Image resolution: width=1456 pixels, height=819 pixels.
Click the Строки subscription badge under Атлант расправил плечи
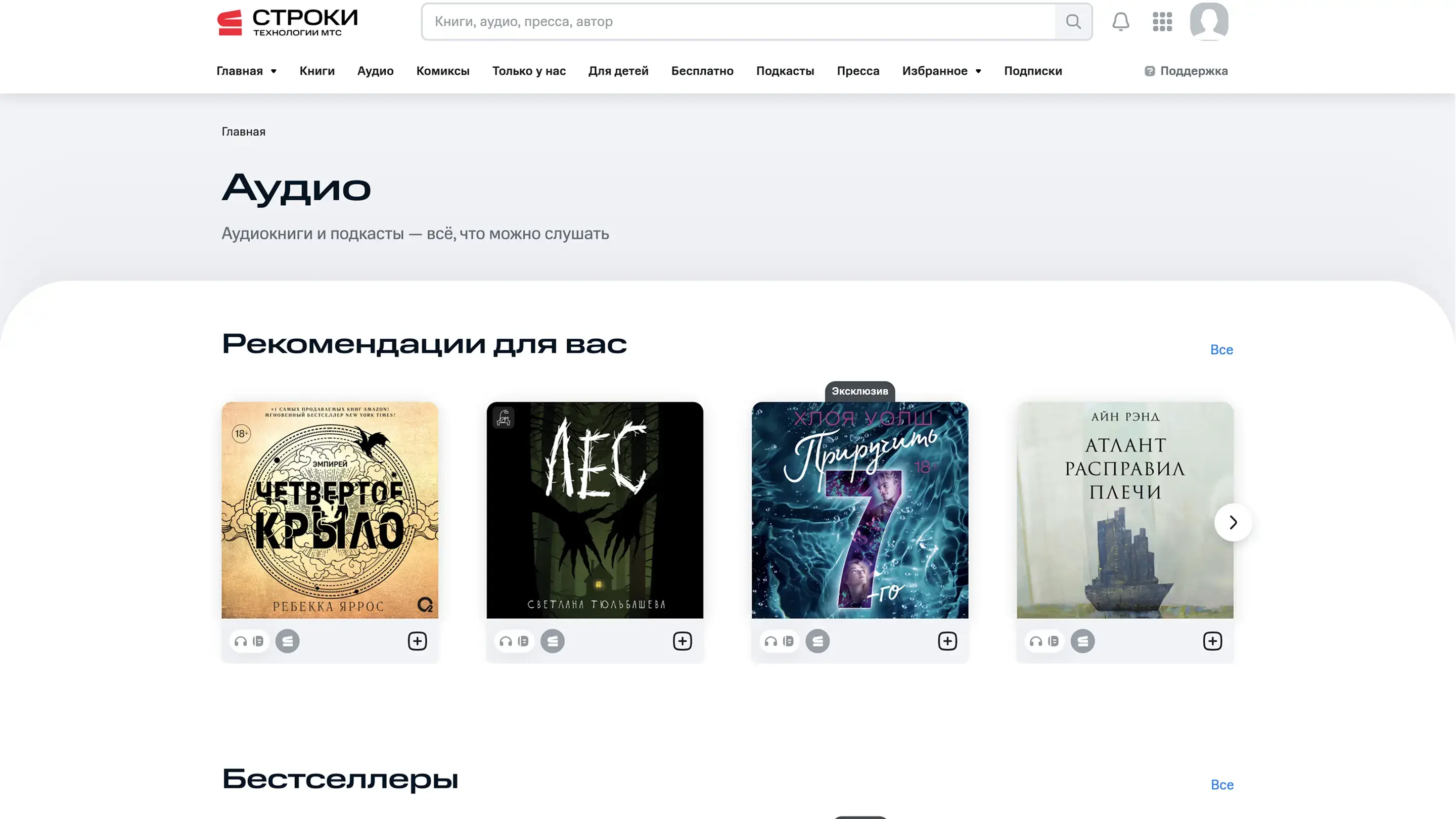pos(1082,641)
